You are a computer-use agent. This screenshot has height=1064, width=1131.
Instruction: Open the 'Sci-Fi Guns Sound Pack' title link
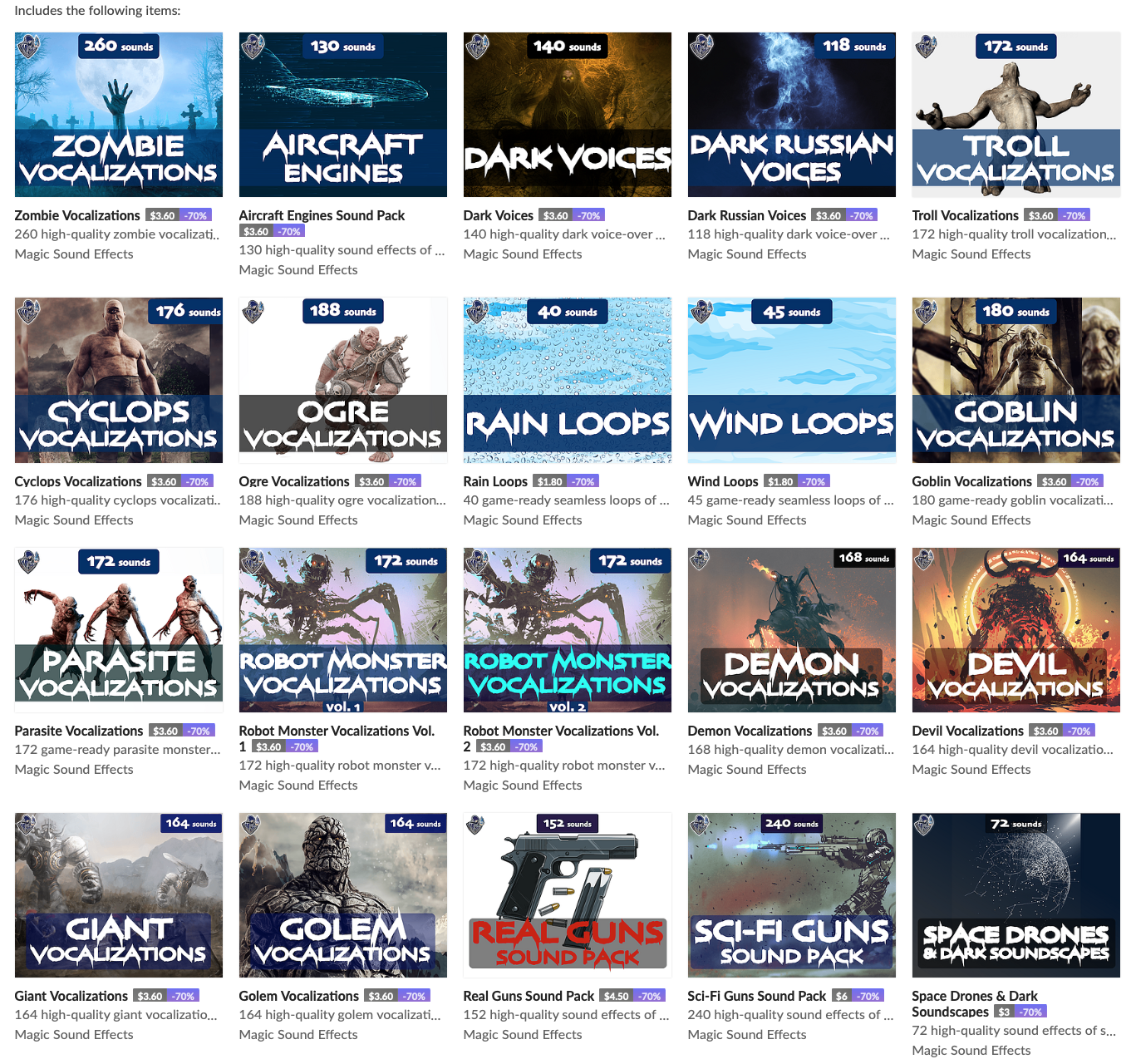click(x=757, y=996)
